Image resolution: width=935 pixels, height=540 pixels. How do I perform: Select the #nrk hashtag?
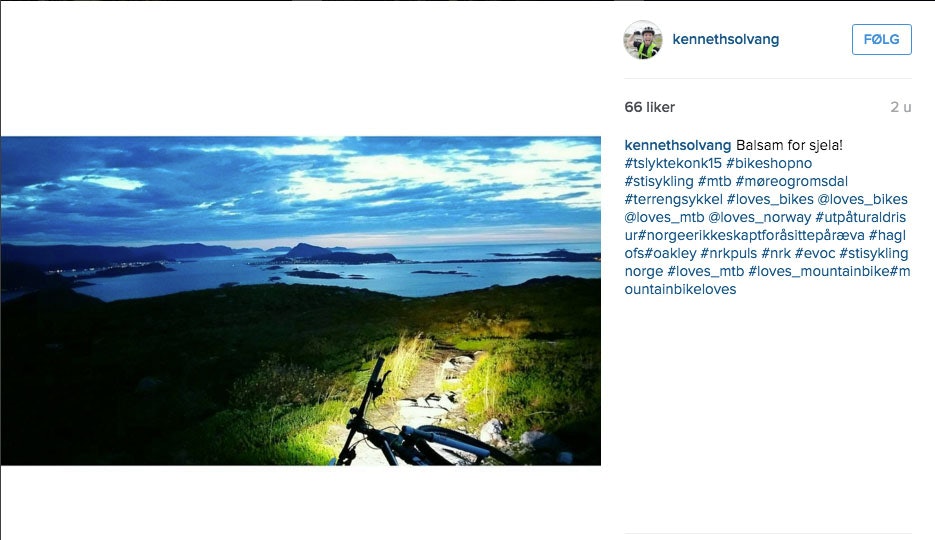pos(776,253)
